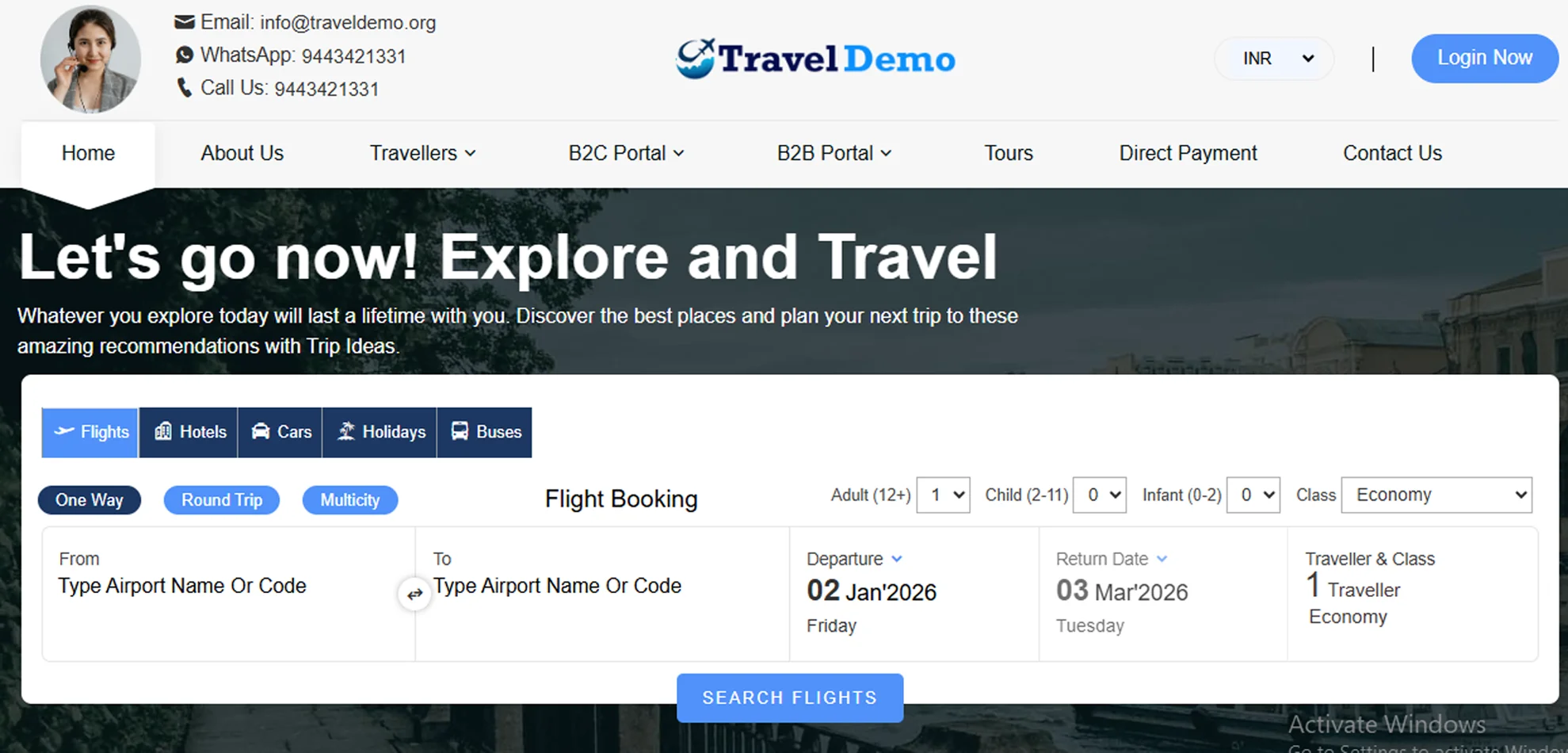Click the From airport input field
The height and width of the screenshot is (753, 1568).
(x=181, y=586)
